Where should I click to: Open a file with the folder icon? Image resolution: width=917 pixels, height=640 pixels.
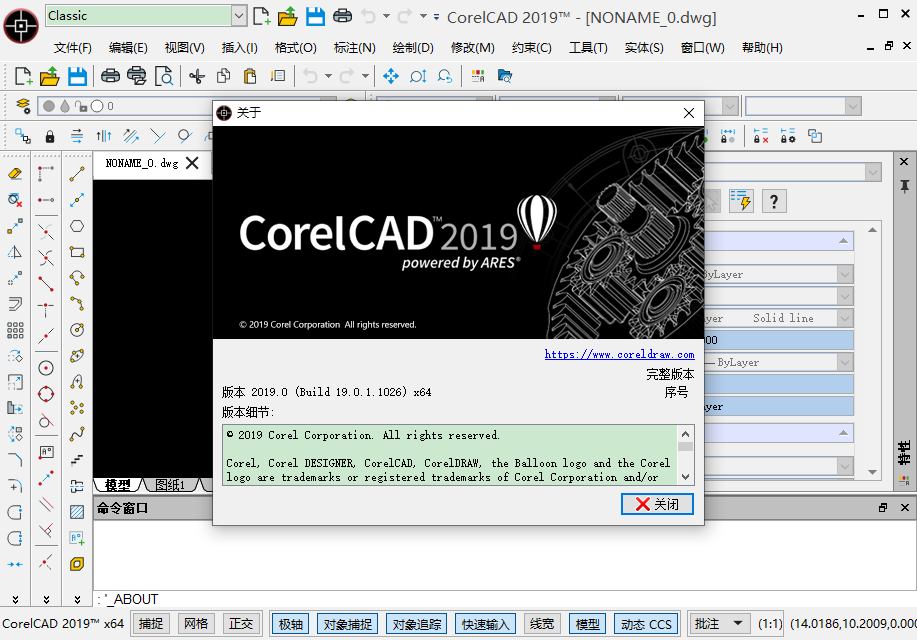[50, 76]
